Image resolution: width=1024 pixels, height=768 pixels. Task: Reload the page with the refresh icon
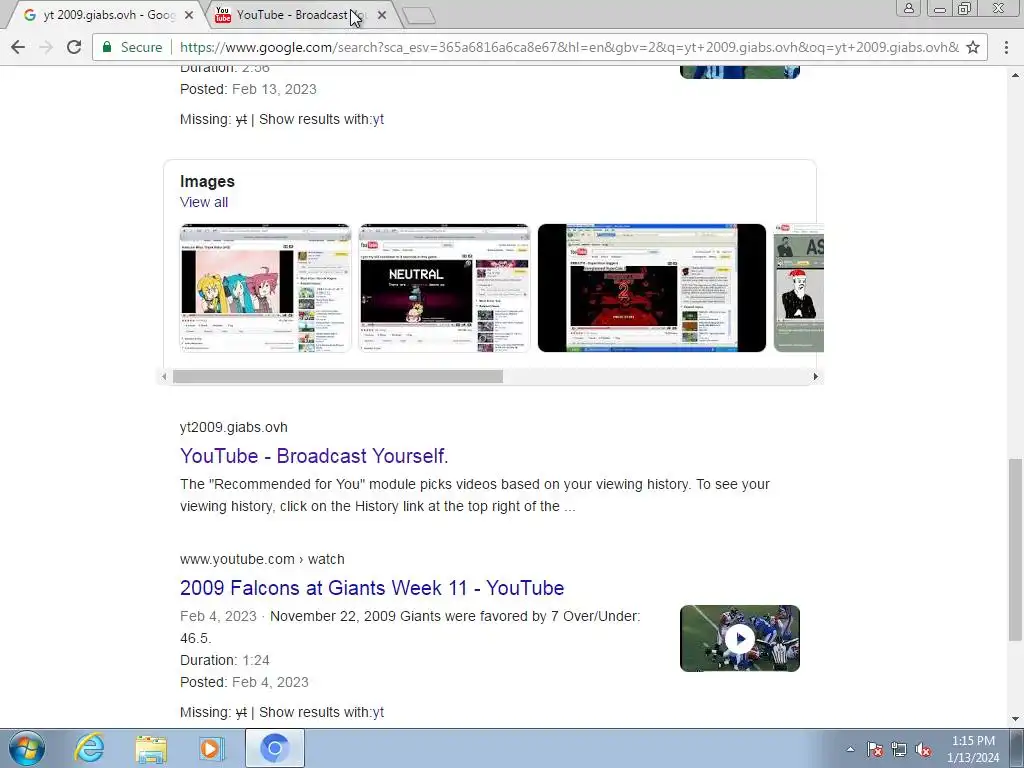[x=74, y=47]
